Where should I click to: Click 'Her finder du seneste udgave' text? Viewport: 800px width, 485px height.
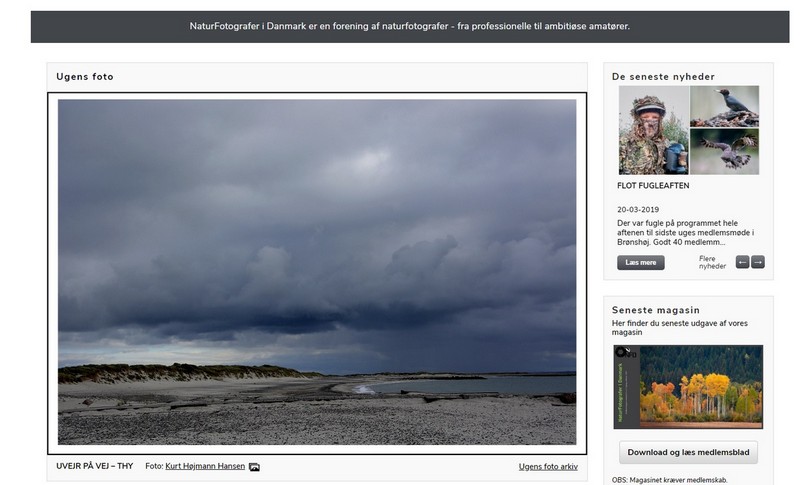(680, 327)
